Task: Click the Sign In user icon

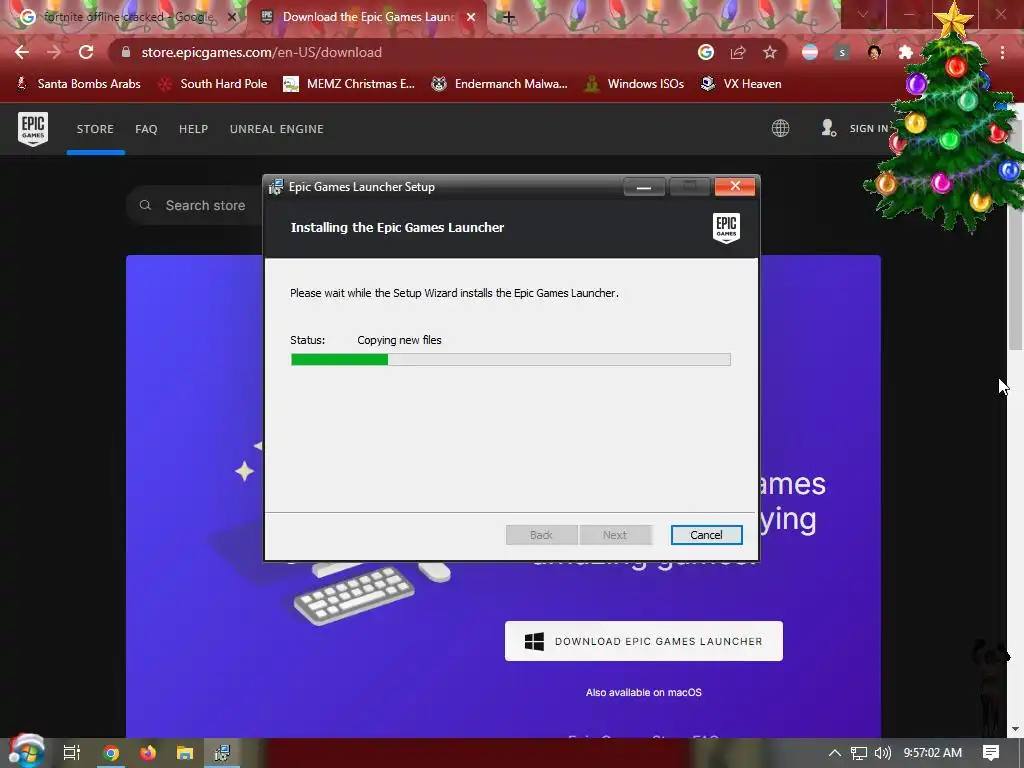Action: tap(828, 128)
